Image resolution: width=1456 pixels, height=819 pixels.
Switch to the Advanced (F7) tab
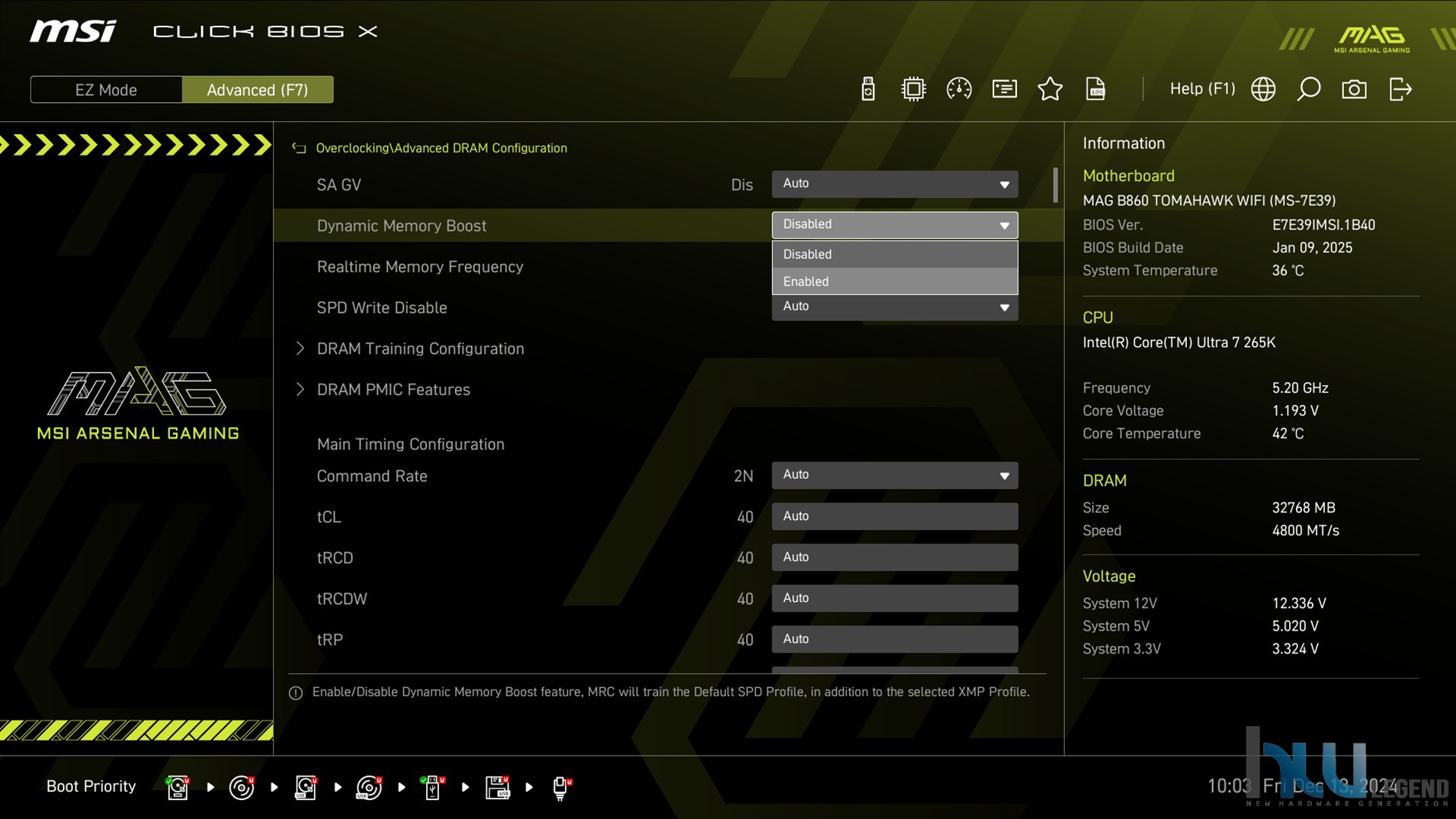pyautogui.click(x=258, y=90)
